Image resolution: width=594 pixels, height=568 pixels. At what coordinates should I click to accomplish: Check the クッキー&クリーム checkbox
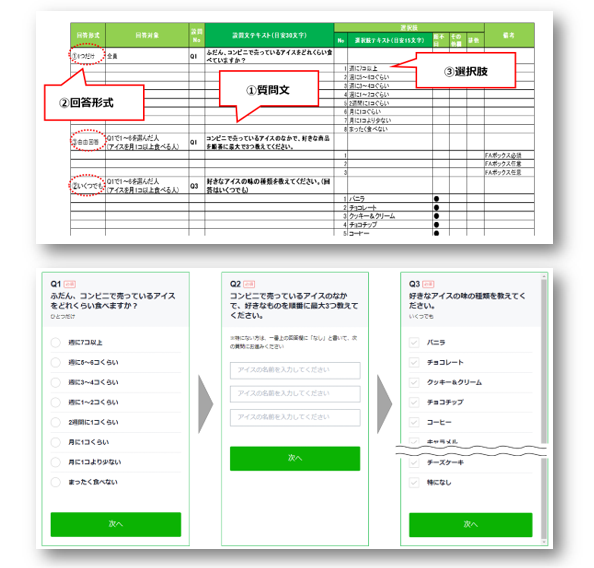pos(414,382)
